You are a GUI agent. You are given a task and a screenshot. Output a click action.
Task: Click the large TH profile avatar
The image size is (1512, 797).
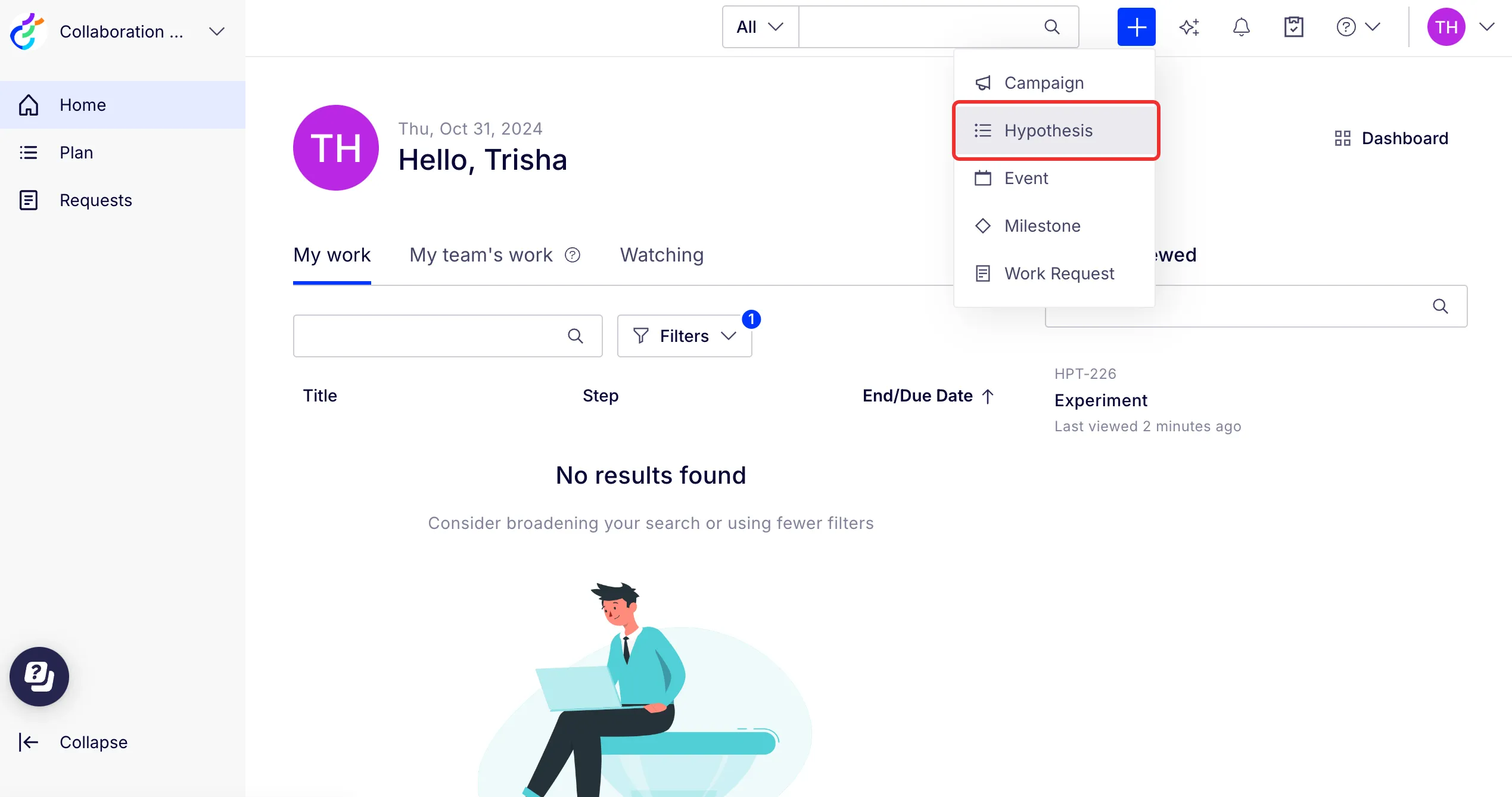[x=336, y=148]
